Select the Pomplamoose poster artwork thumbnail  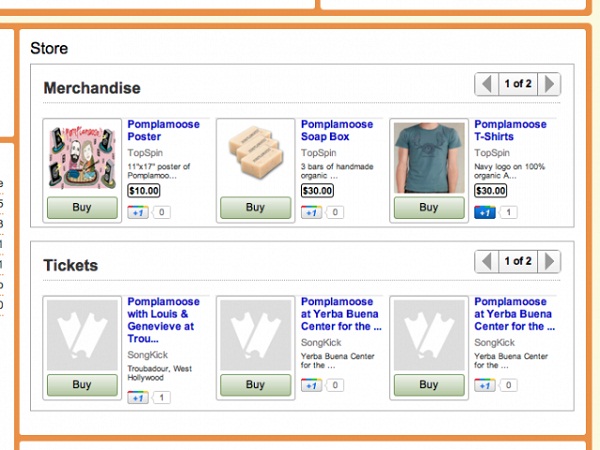82,158
